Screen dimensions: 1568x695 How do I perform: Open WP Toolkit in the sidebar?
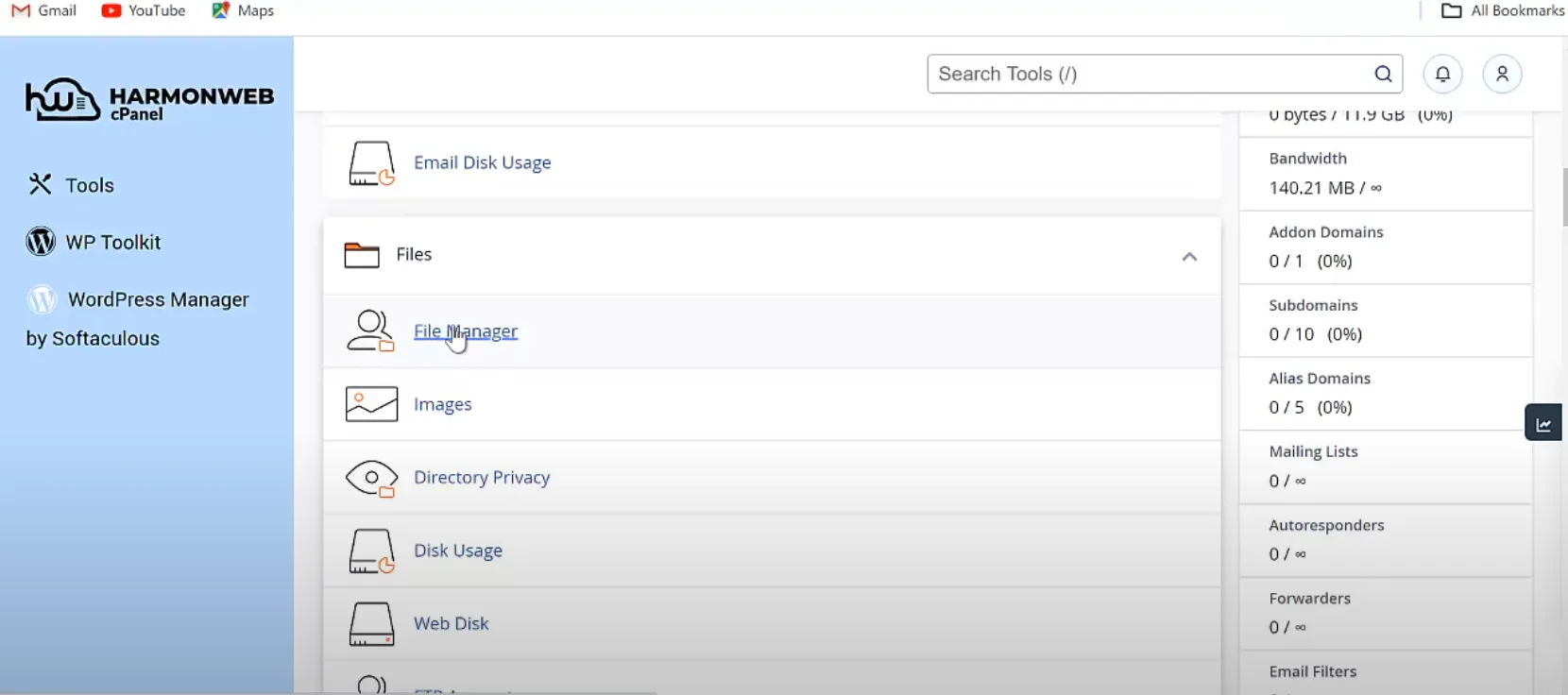[x=112, y=243]
